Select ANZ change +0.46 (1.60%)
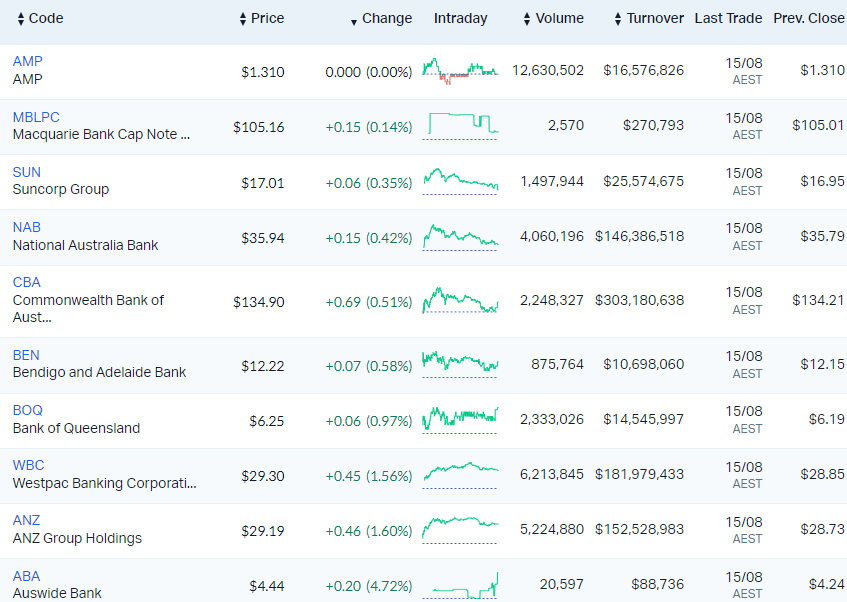The height and width of the screenshot is (602, 847). (x=368, y=531)
